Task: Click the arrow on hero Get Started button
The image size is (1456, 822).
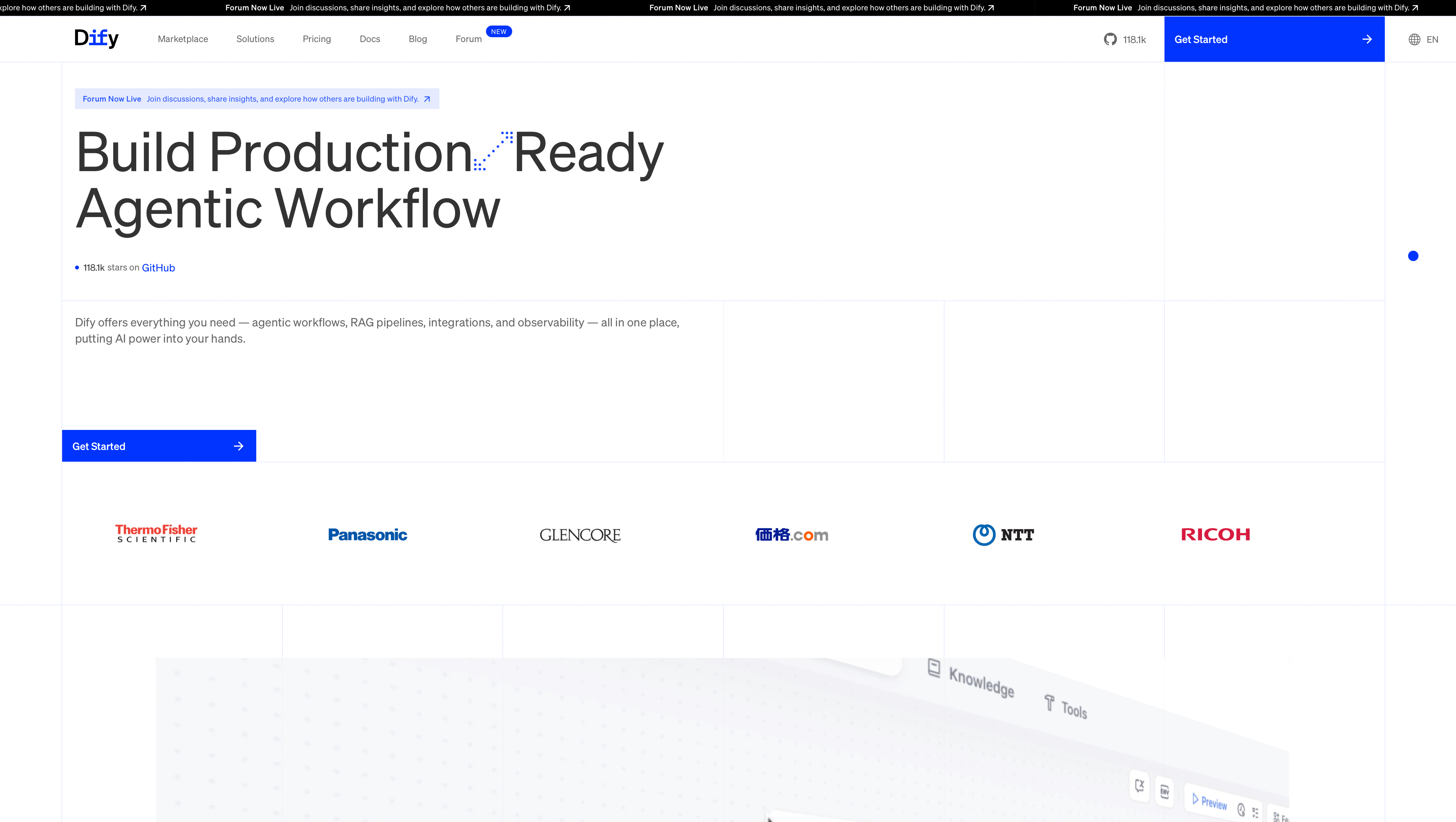Action: point(238,446)
